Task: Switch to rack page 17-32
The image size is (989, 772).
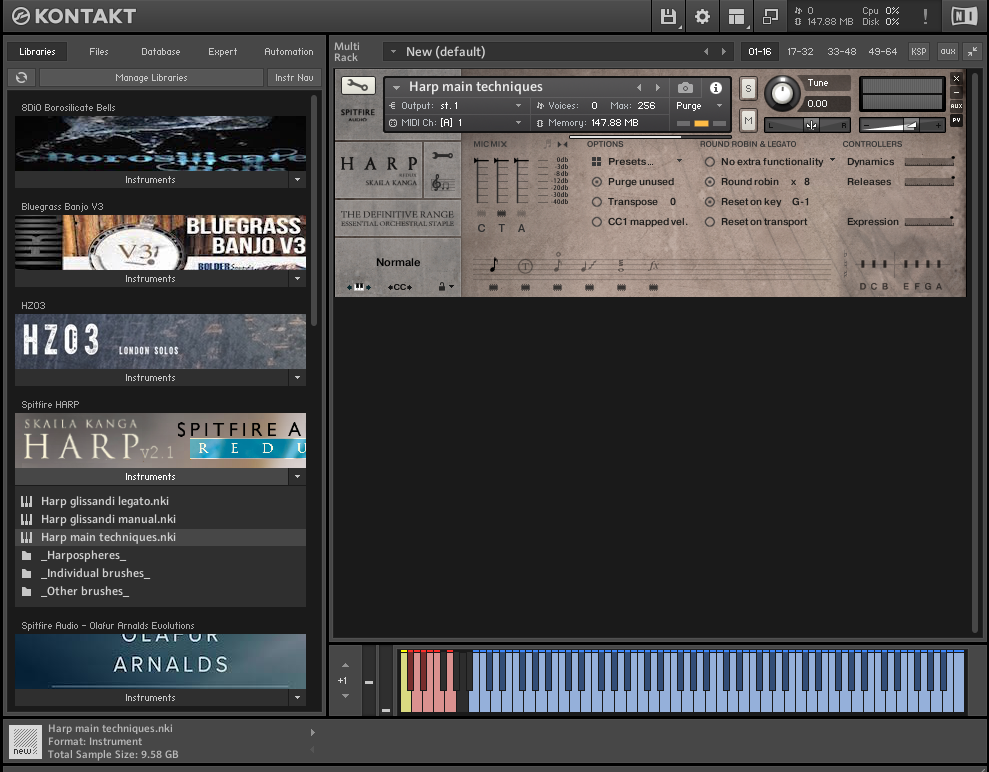Action: (800, 52)
